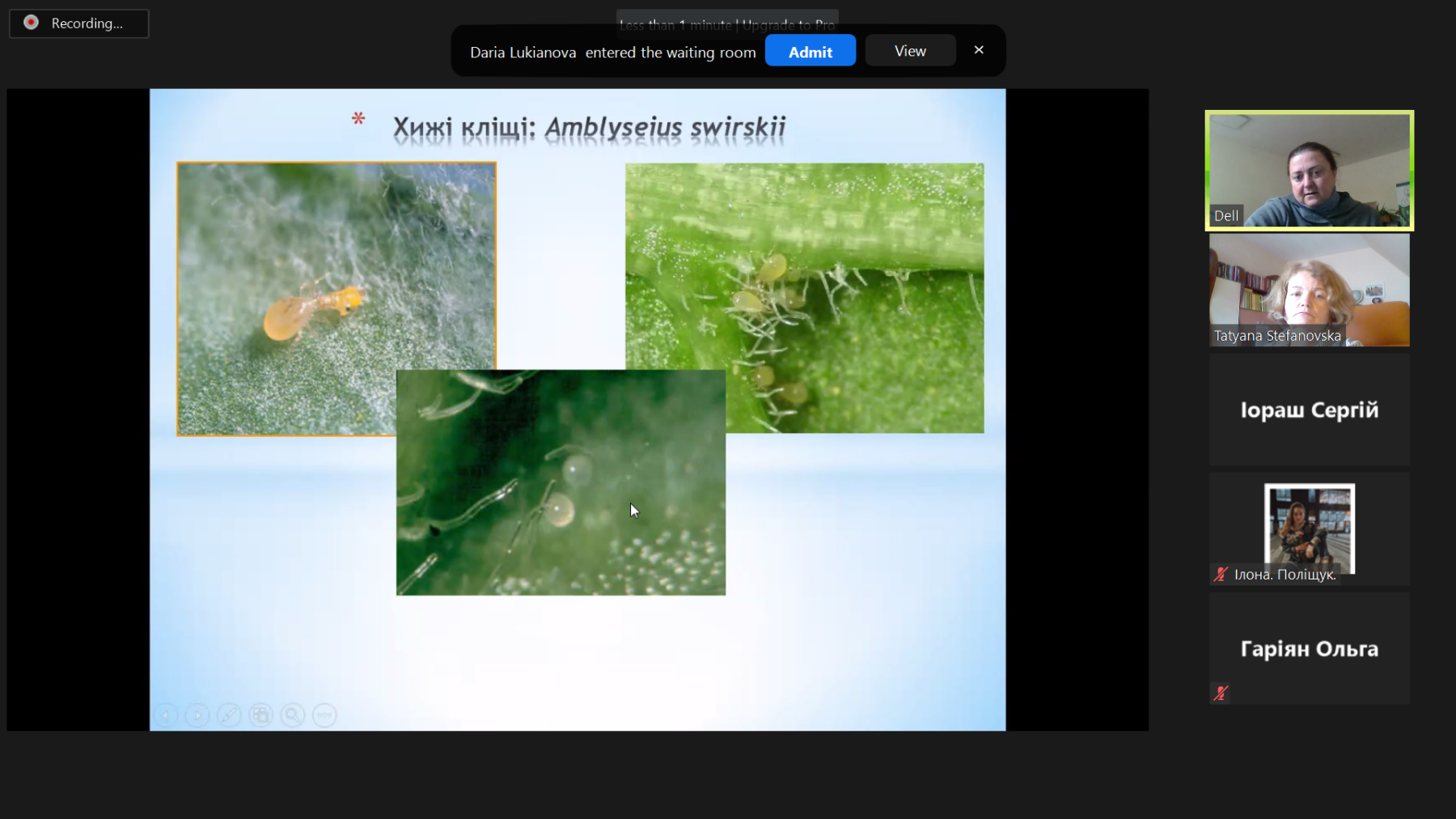This screenshot has width=1456, height=819.
Task: Open more slideshow options menu
Action: (324, 715)
